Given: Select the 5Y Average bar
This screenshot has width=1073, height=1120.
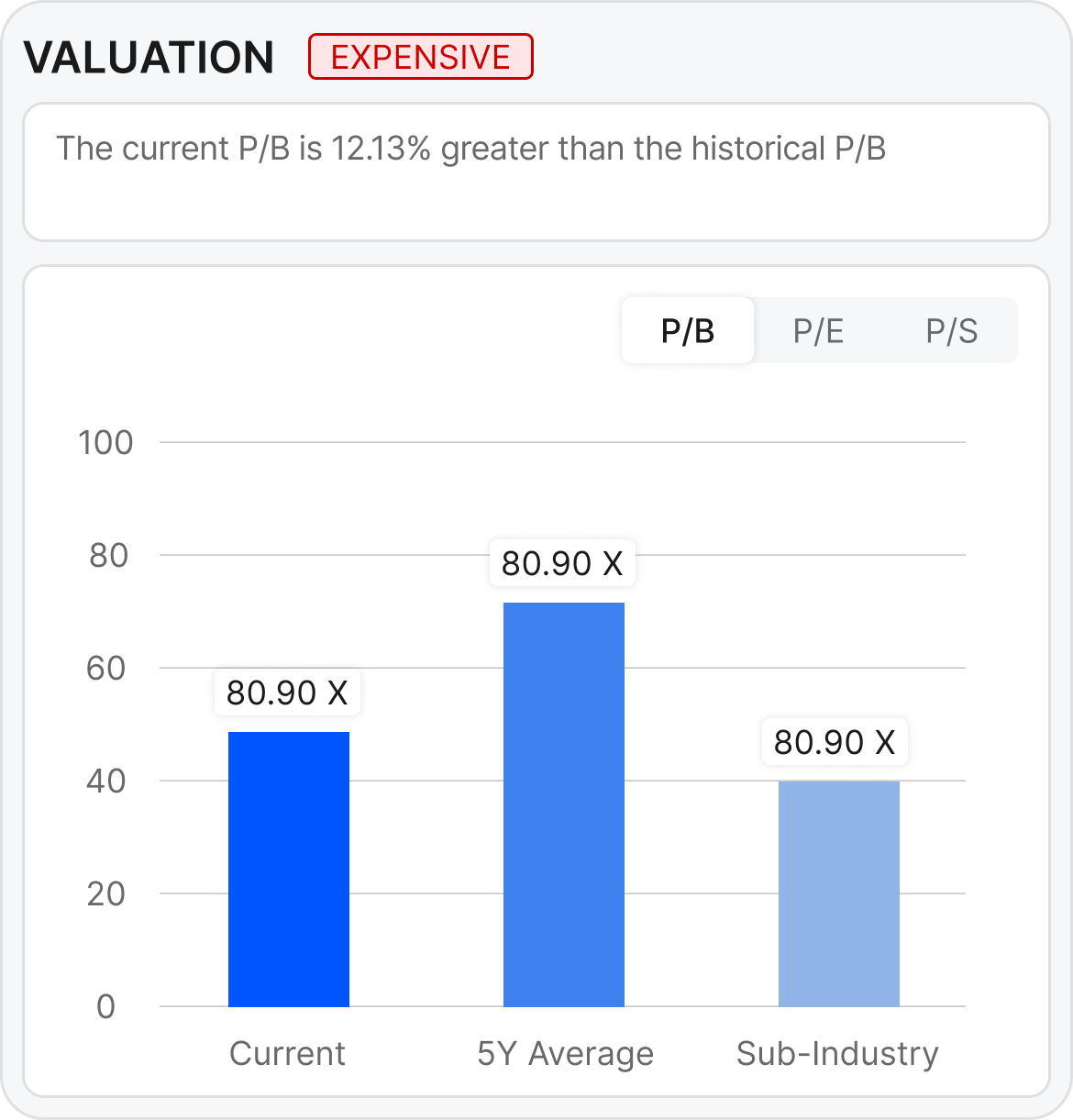Looking at the screenshot, I should pyautogui.click(x=562, y=803).
